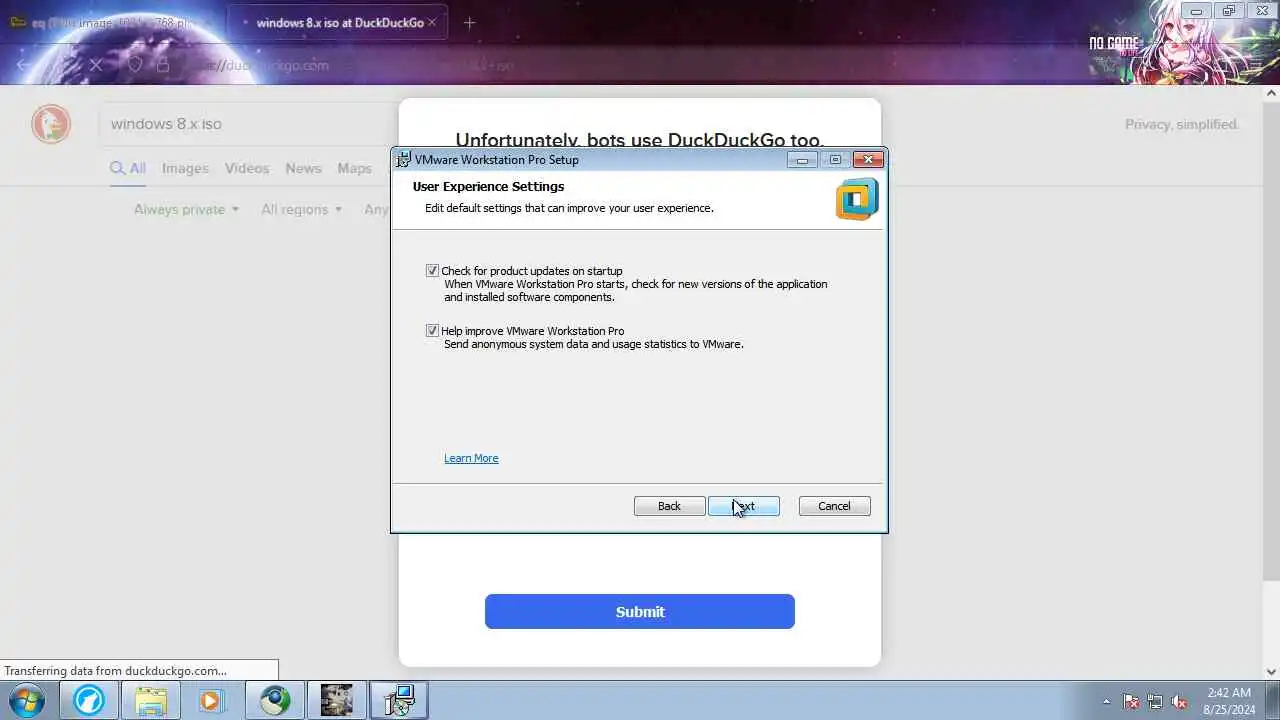Image resolution: width=1280 pixels, height=720 pixels.
Task: Uncheck 'Check for product updates on startup'
Action: [432, 271]
